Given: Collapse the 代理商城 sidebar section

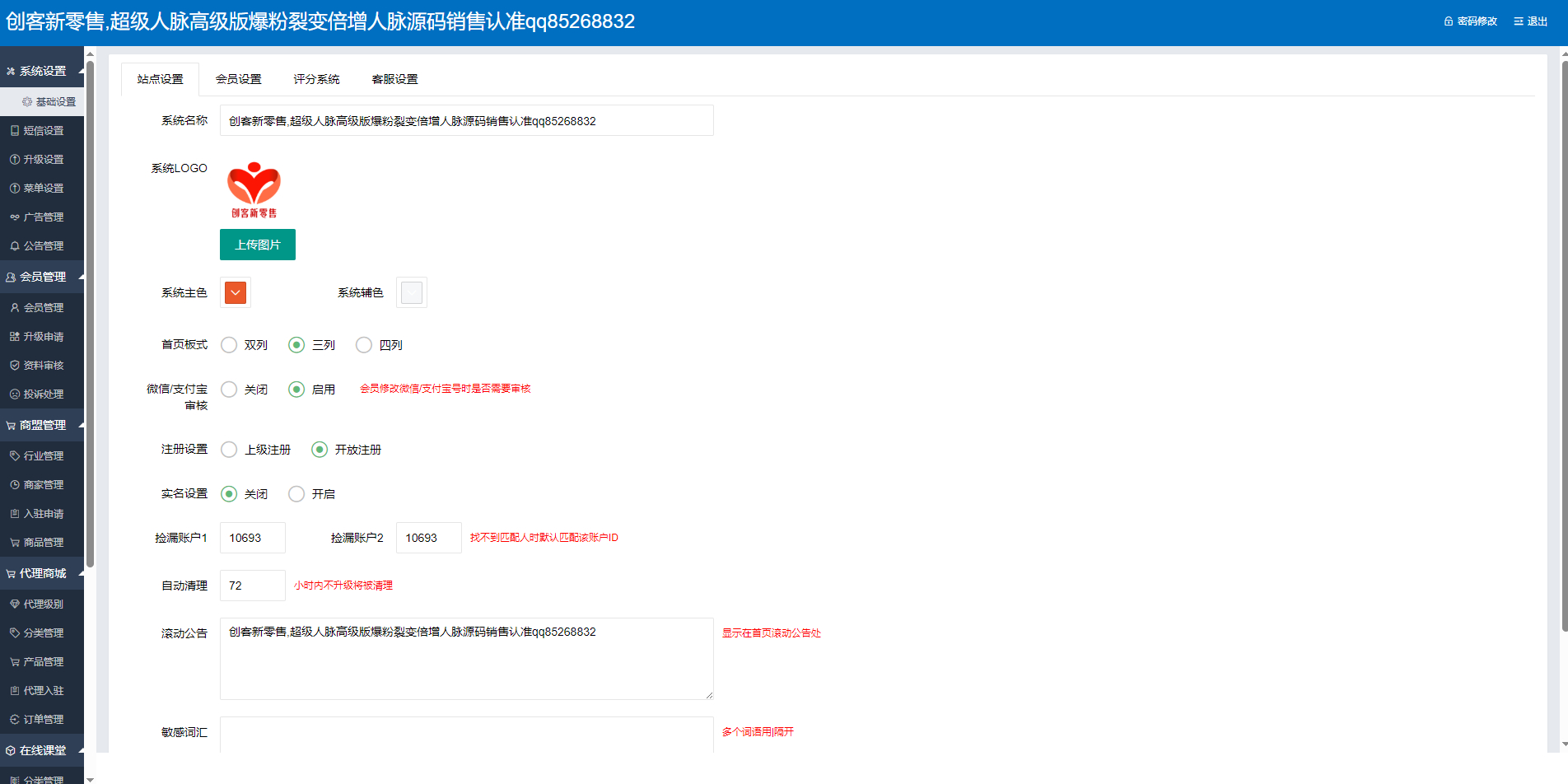Looking at the screenshot, I should (x=41, y=572).
